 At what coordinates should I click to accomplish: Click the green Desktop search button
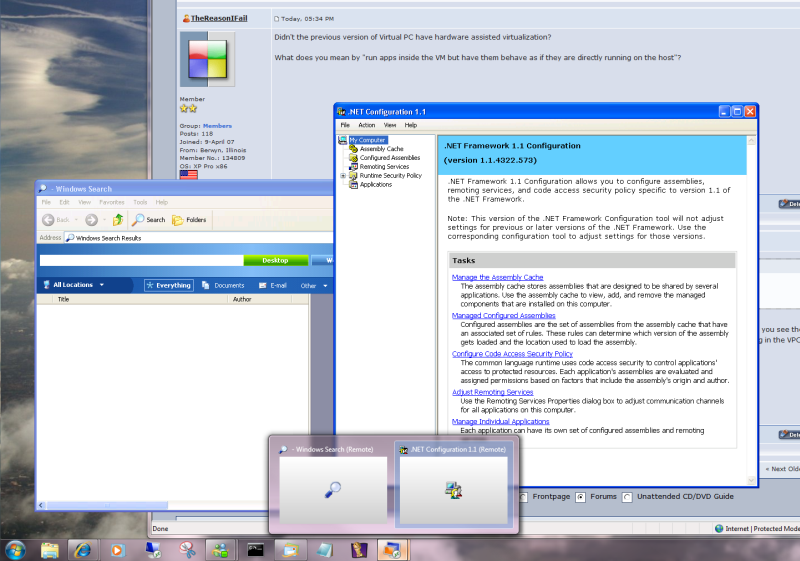click(276, 261)
